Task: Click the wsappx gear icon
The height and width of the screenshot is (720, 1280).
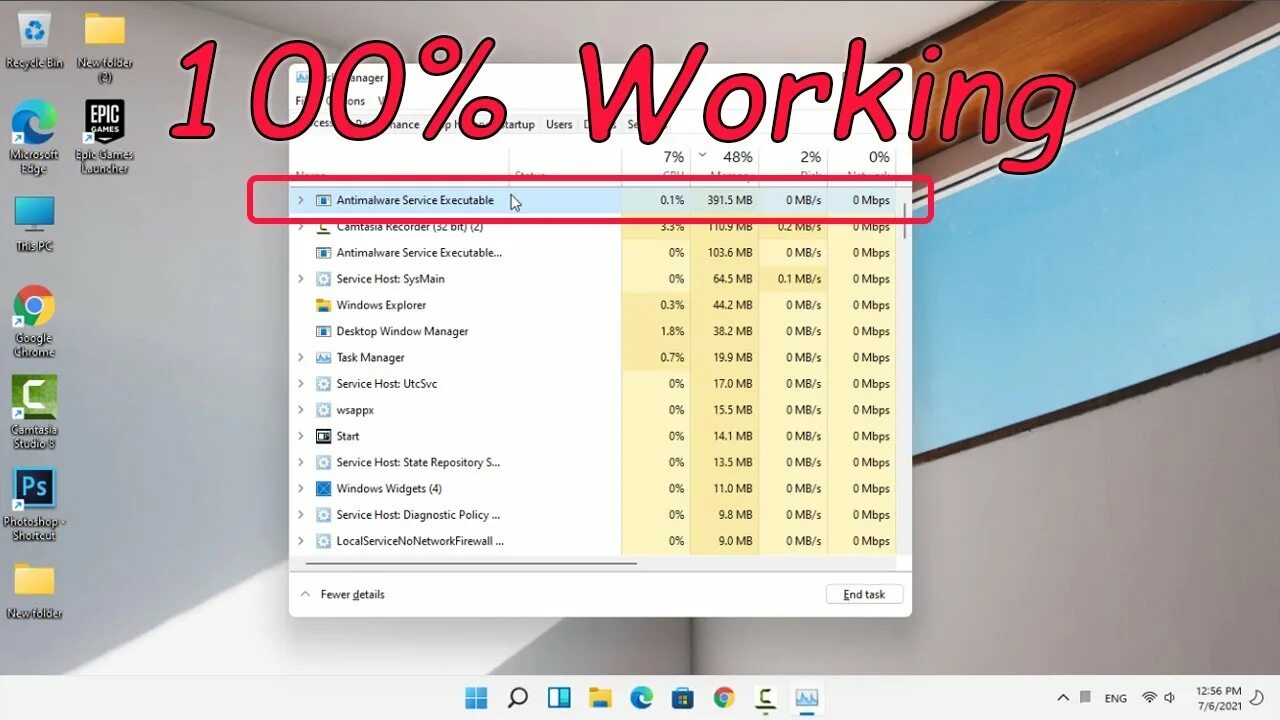Action: click(323, 410)
